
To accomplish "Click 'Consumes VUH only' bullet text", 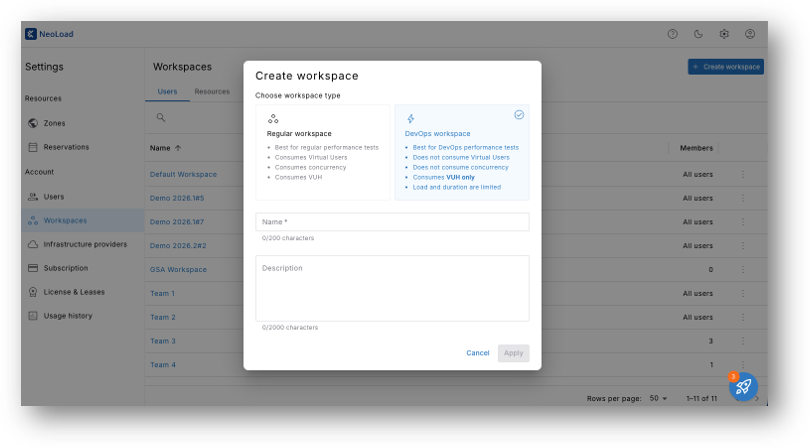I will coord(444,177).
